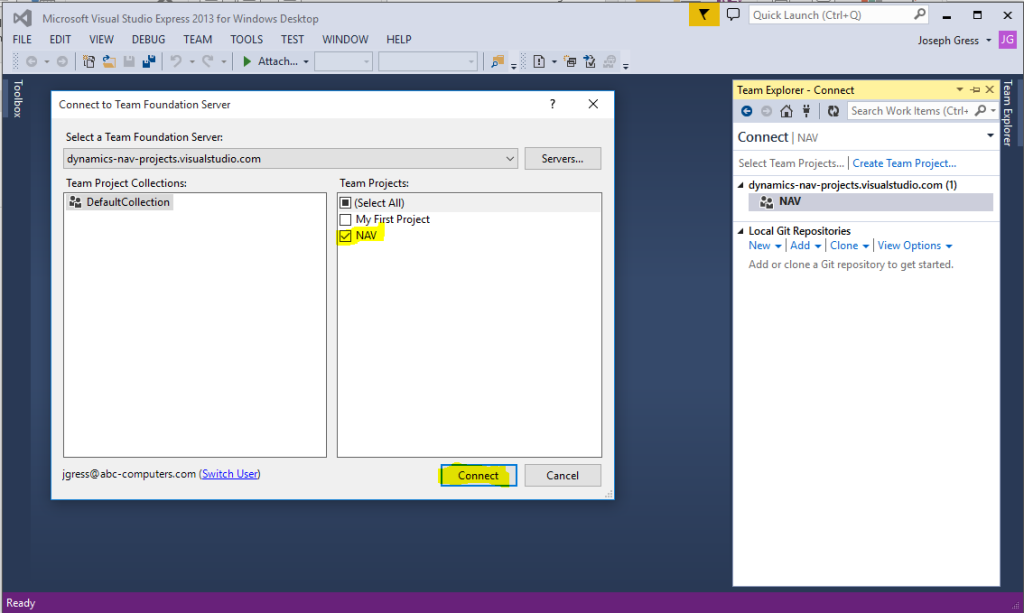Screen dimensions: 1024x613
Task: Check the My First Project checkbox
Action: pos(346,221)
